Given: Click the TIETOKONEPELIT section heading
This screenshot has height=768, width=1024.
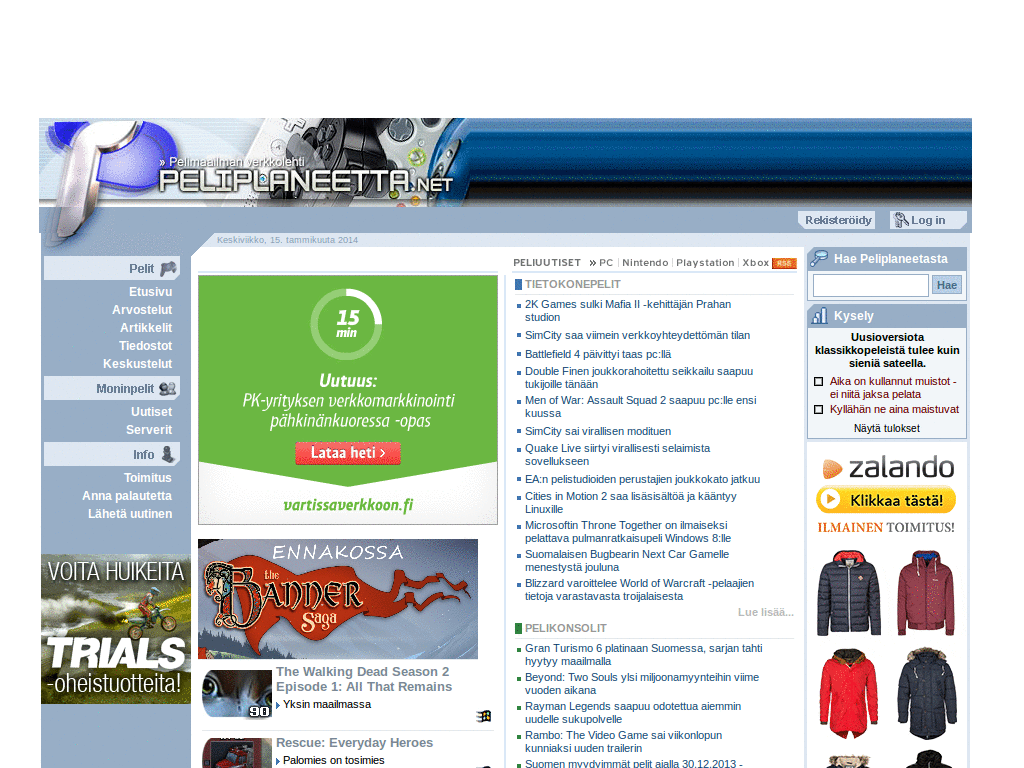Looking at the screenshot, I should (573, 284).
